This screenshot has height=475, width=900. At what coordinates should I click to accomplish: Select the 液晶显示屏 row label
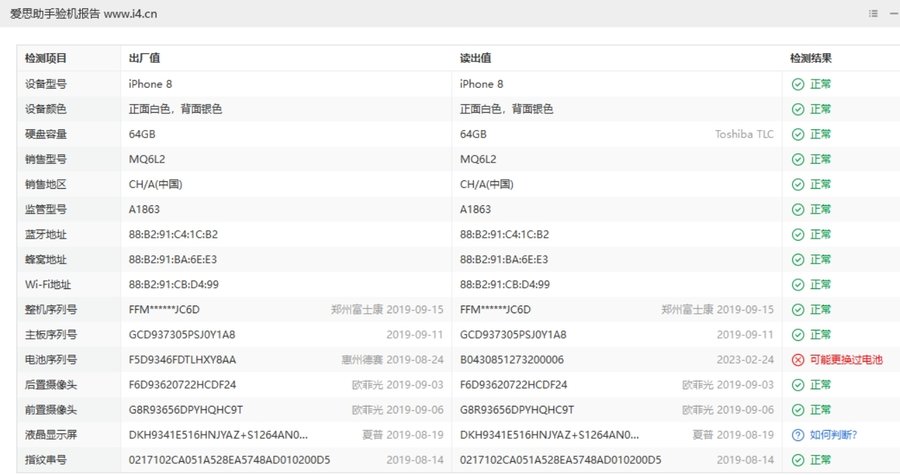pyautogui.click(x=51, y=435)
